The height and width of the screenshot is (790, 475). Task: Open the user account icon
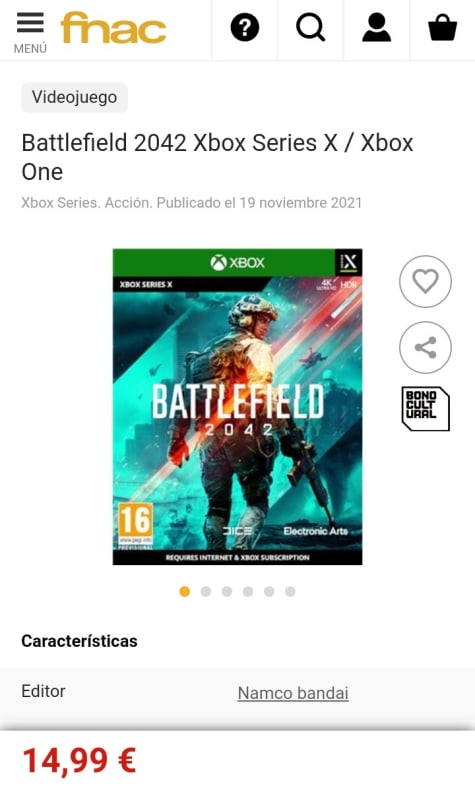(x=376, y=28)
